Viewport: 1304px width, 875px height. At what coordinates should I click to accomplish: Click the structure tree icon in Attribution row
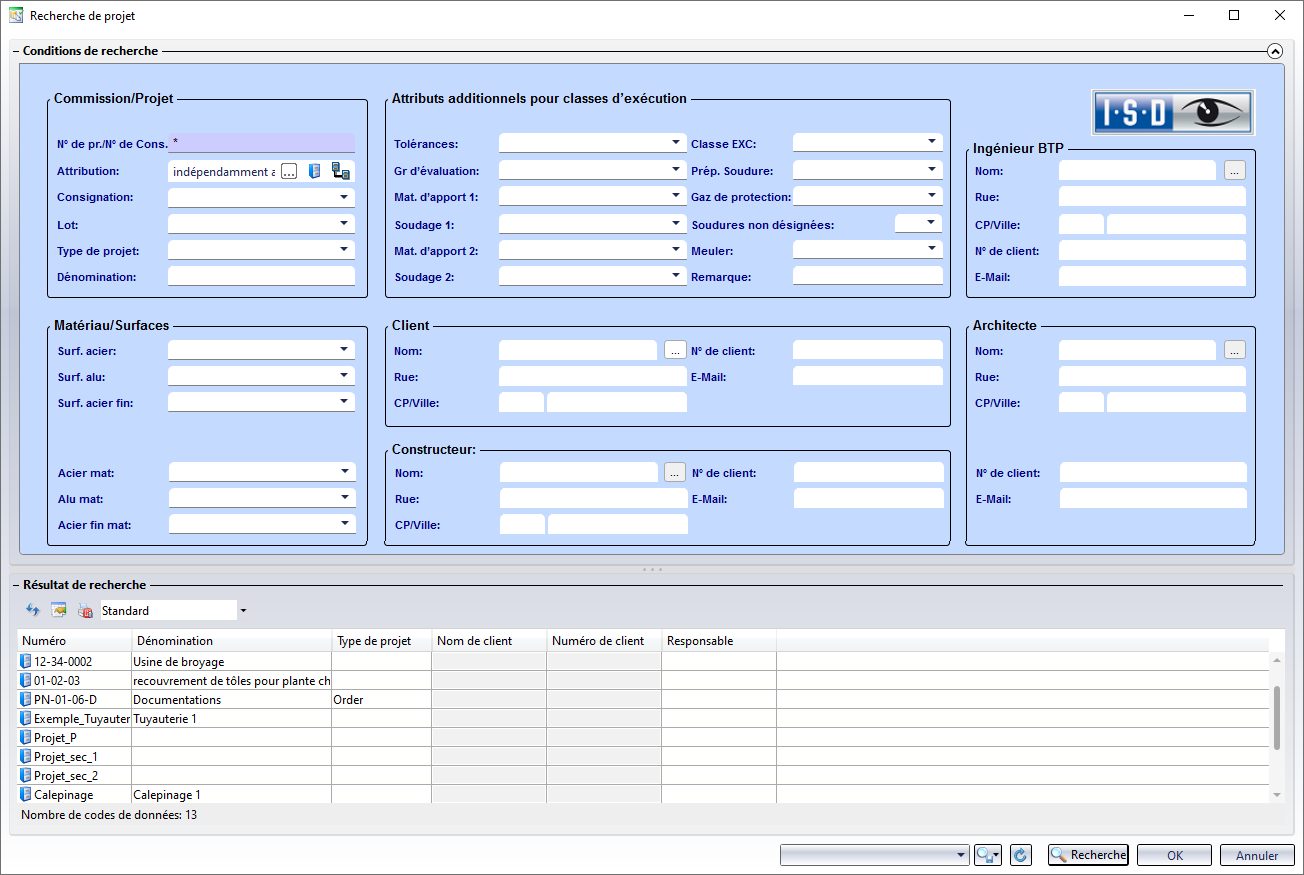tap(341, 171)
